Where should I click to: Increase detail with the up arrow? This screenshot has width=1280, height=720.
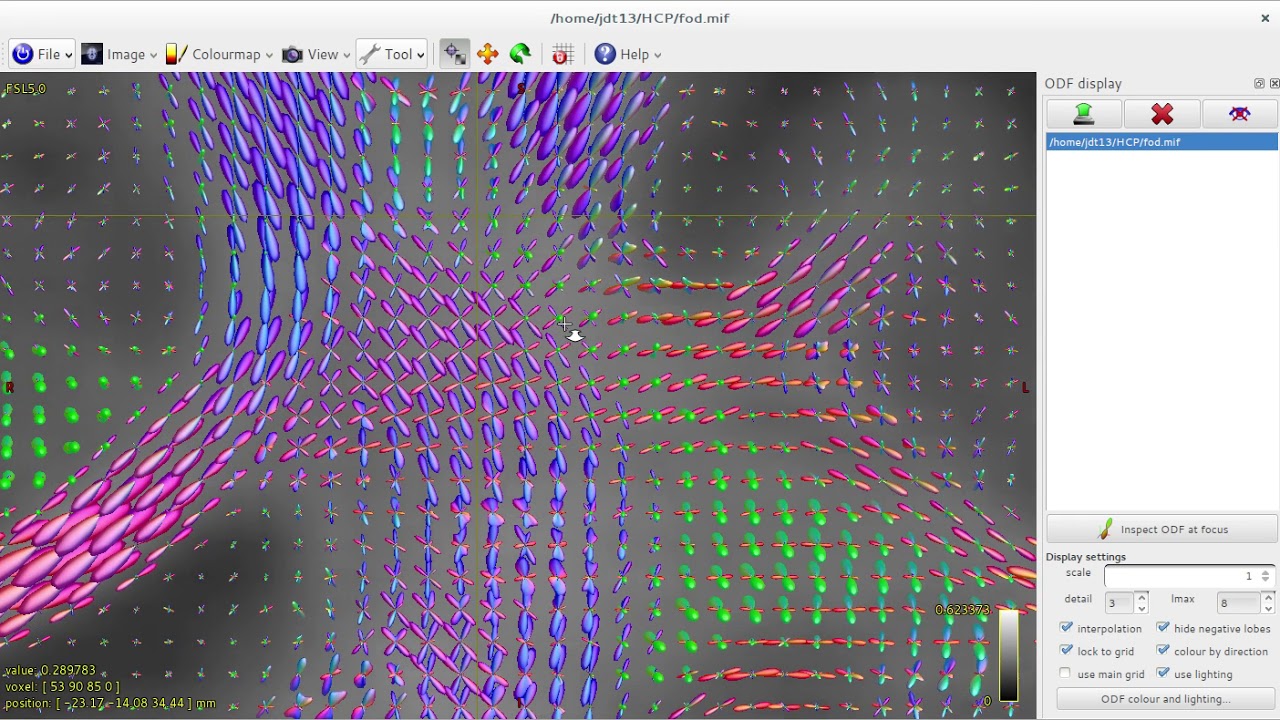[x=1141, y=598]
